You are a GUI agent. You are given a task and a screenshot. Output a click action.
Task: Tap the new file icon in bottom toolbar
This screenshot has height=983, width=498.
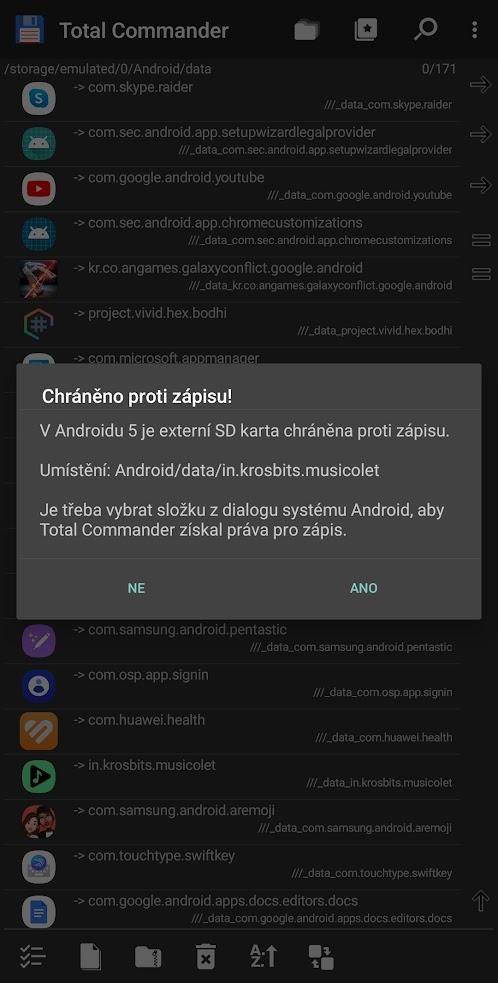(90, 957)
